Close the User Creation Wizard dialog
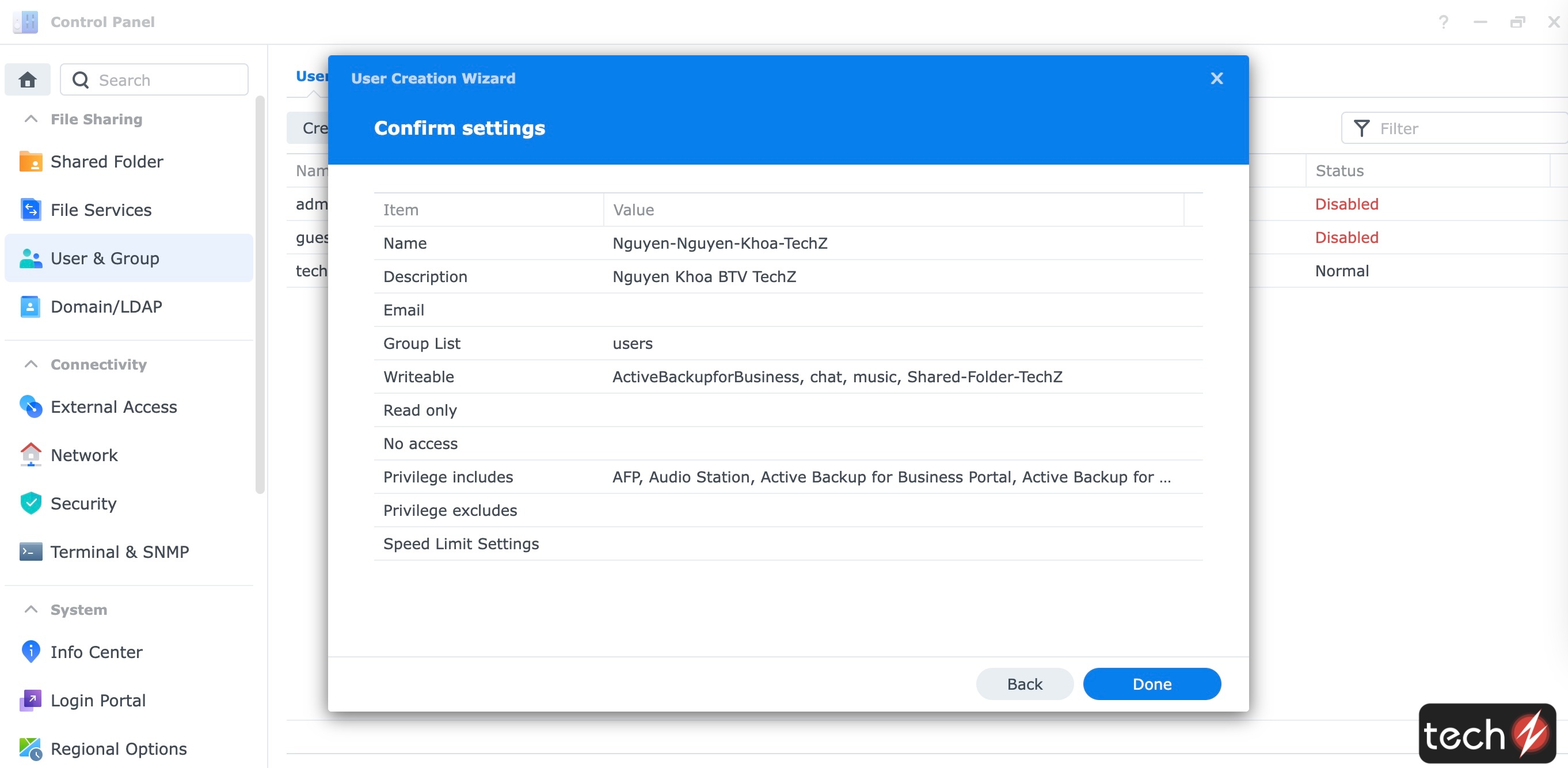Screen dimensions: 1568x768 click(1217, 78)
